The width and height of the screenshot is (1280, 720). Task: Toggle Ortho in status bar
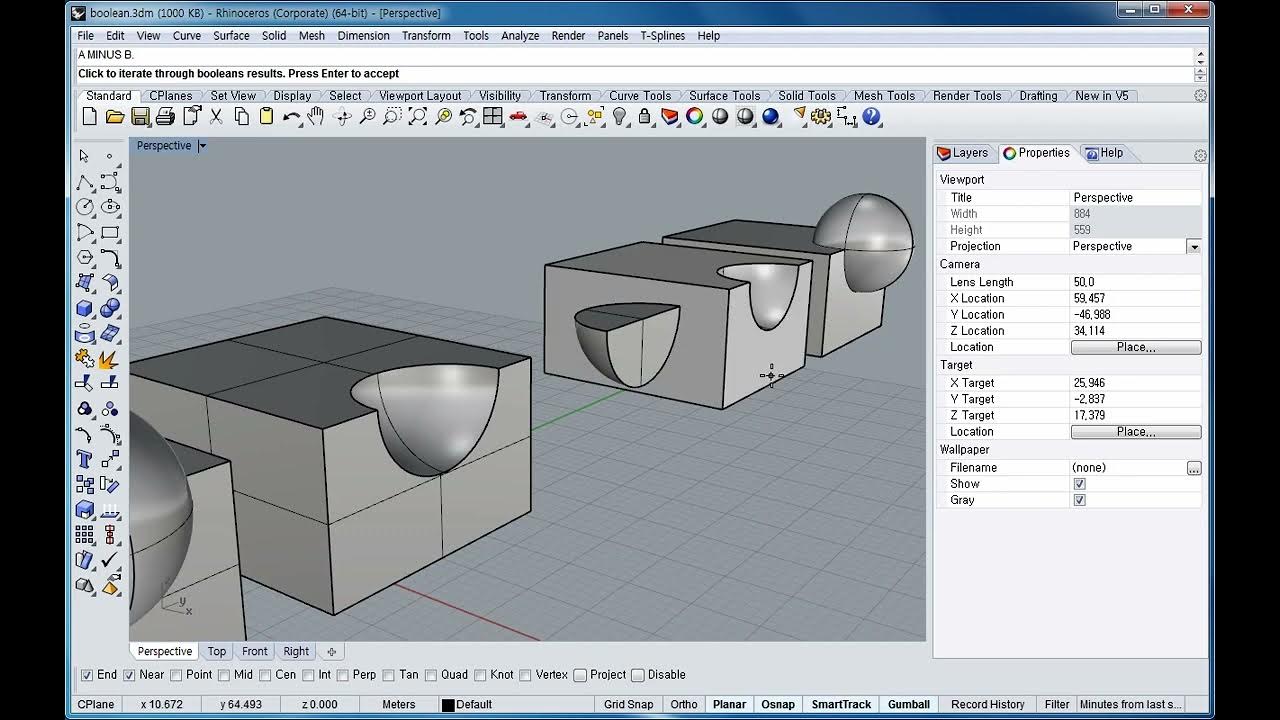click(x=684, y=704)
